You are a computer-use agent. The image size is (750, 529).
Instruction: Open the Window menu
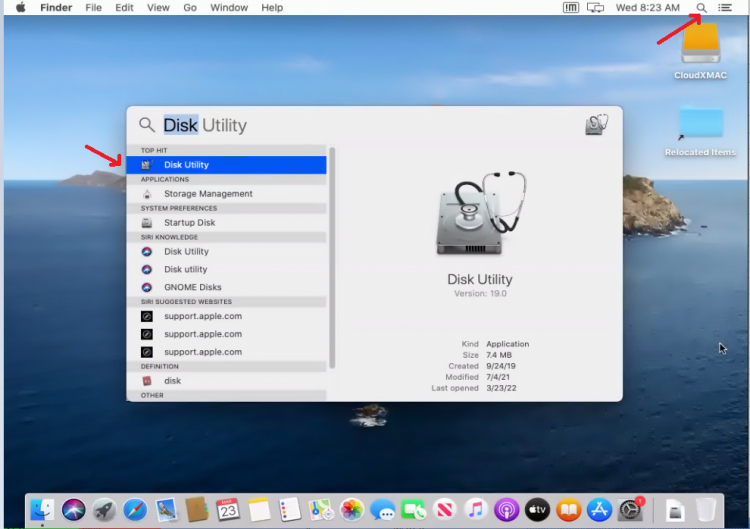229,8
